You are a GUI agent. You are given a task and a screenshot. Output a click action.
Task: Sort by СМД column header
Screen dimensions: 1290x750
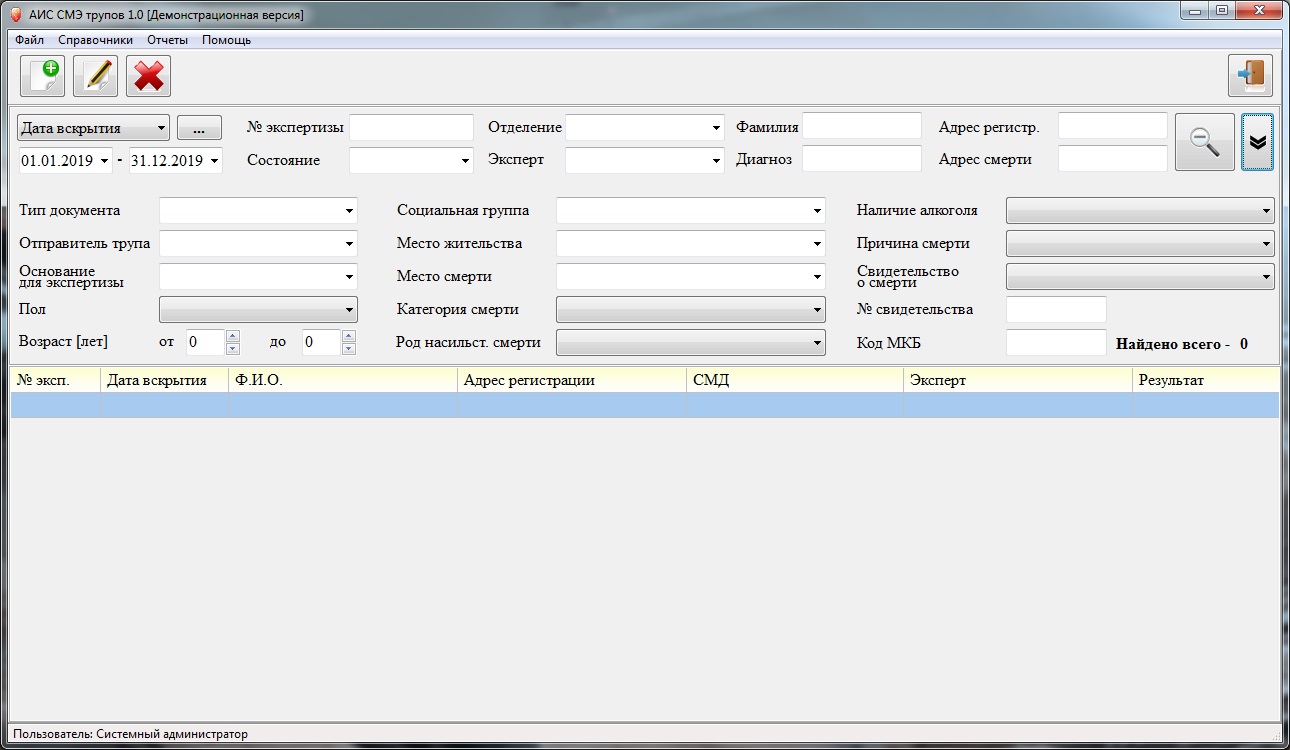pos(795,380)
